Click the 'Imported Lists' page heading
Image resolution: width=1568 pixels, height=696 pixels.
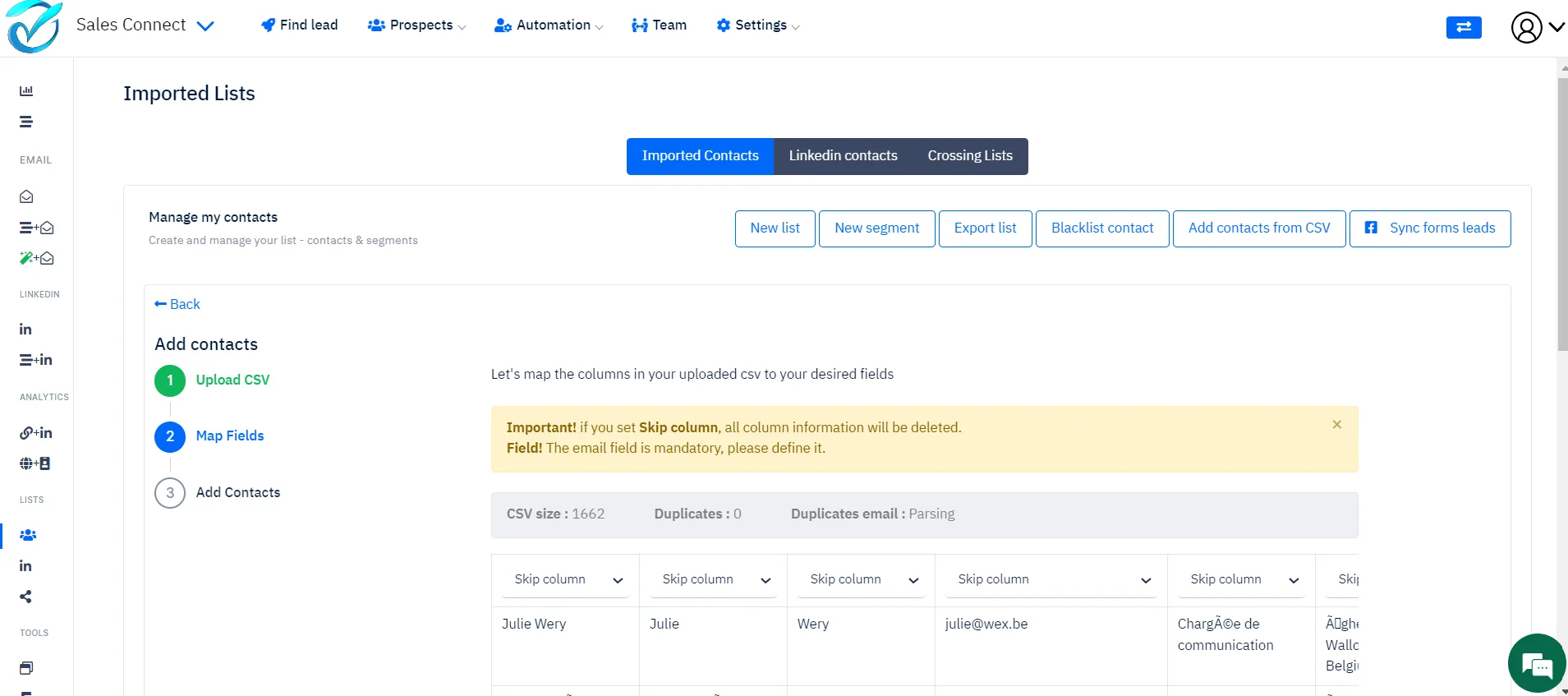tap(189, 94)
